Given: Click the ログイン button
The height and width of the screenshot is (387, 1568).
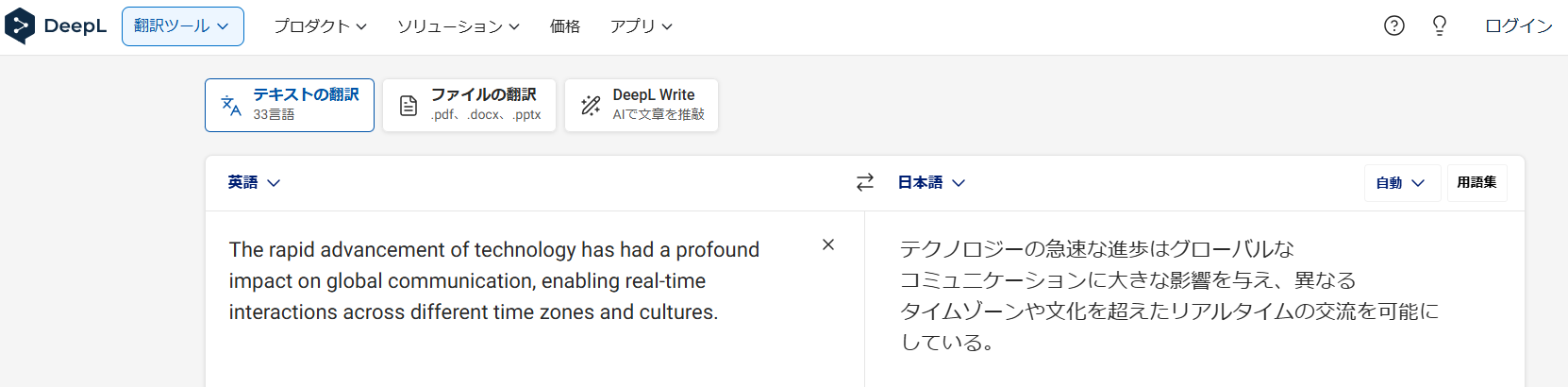Looking at the screenshot, I should pos(1518,26).
